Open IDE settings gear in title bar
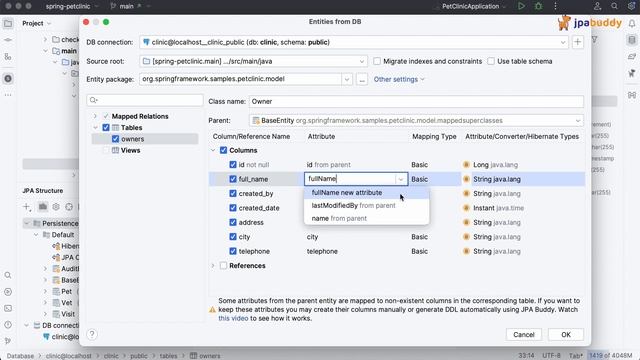The width and height of the screenshot is (640, 360). (x=631, y=6)
